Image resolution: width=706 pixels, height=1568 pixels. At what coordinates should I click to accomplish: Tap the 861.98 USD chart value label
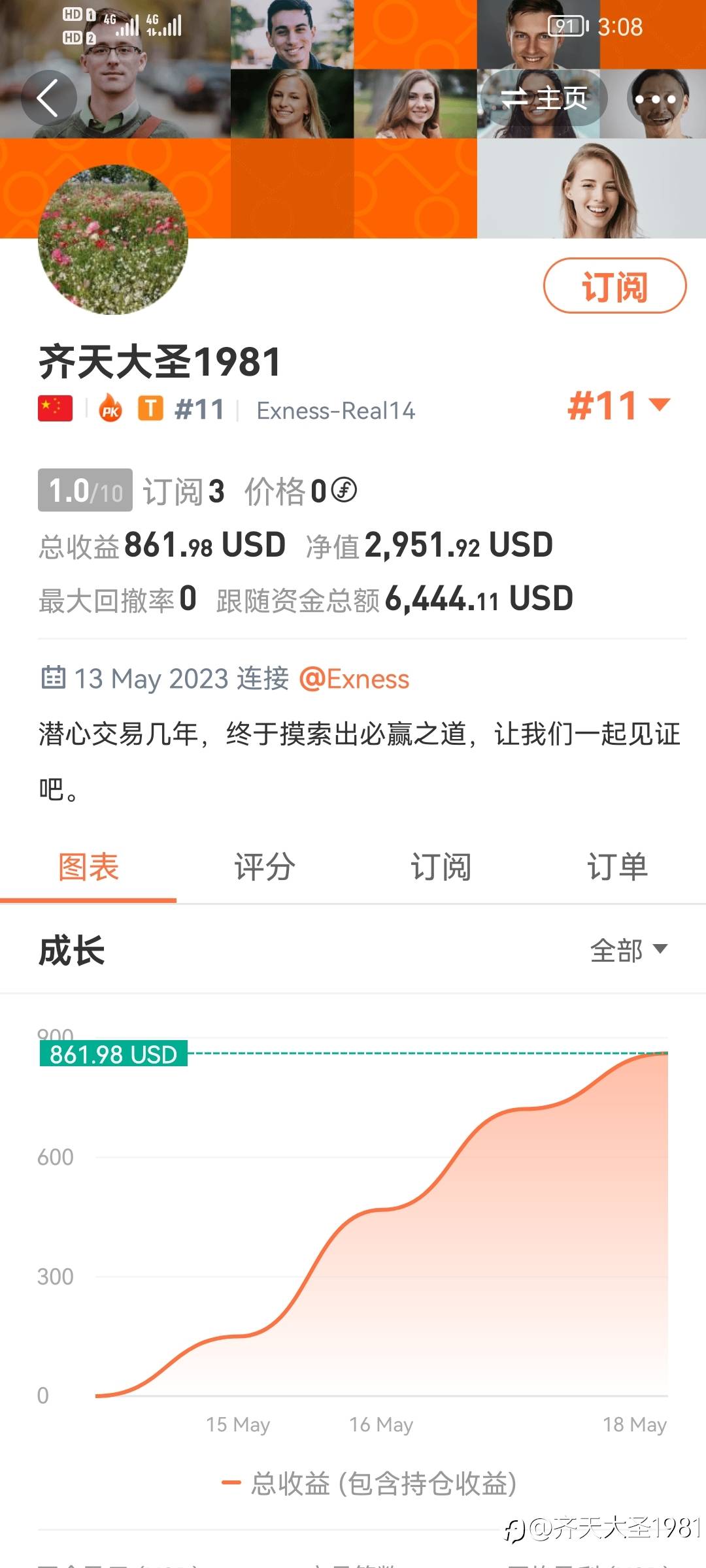pos(114,1054)
